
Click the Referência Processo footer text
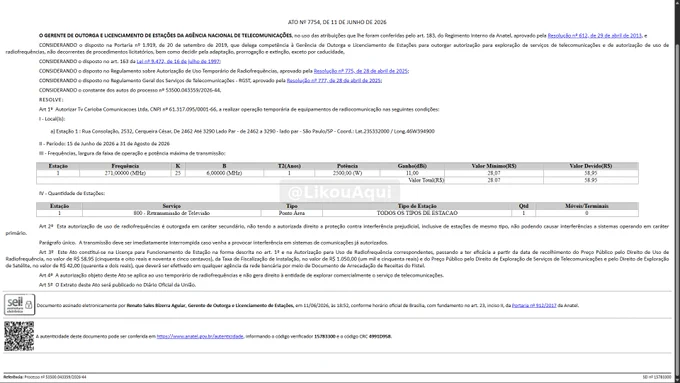45,377
